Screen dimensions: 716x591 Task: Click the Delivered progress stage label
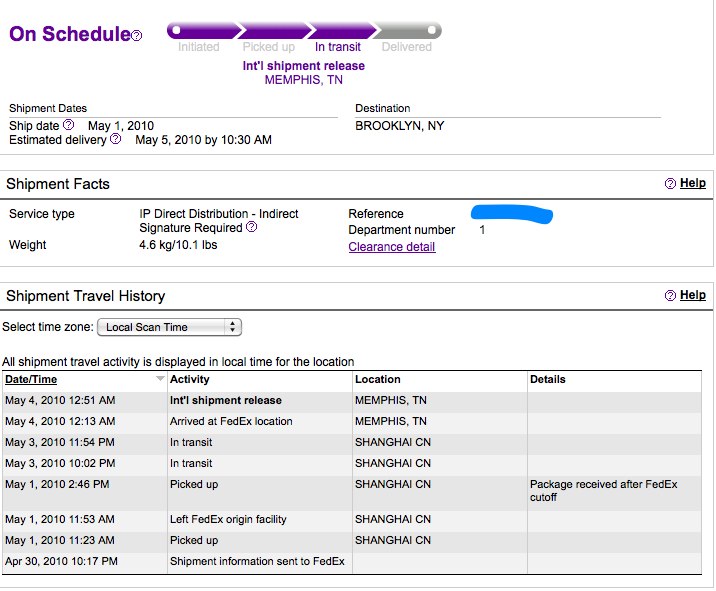(x=406, y=47)
